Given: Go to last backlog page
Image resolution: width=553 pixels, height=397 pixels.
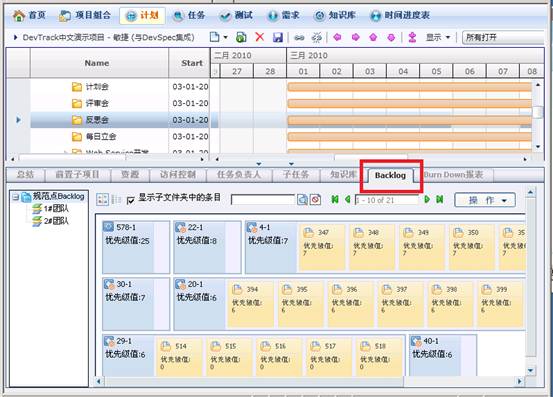Looking at the screenshot, I should 439,200.
